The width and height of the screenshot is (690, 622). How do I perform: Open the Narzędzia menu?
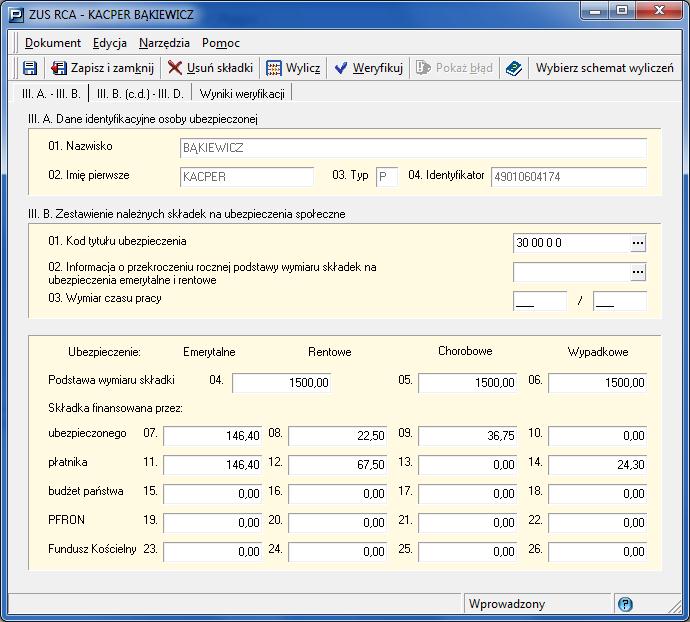tap(164, 43)
